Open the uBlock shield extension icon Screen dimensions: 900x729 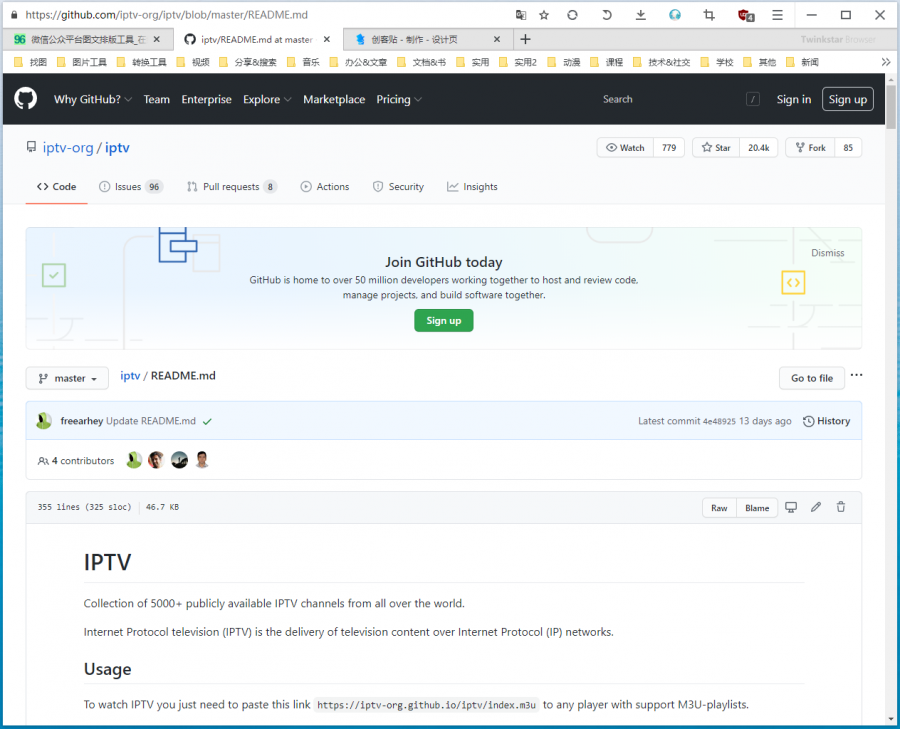tap(745, 15)
